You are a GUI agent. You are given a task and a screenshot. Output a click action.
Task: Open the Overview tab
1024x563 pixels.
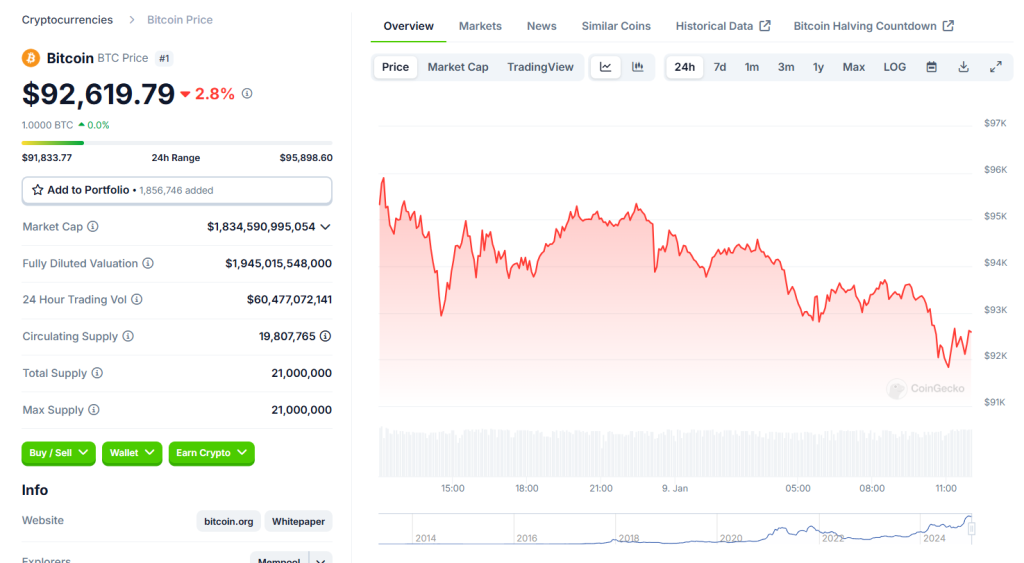coord(408,26)
